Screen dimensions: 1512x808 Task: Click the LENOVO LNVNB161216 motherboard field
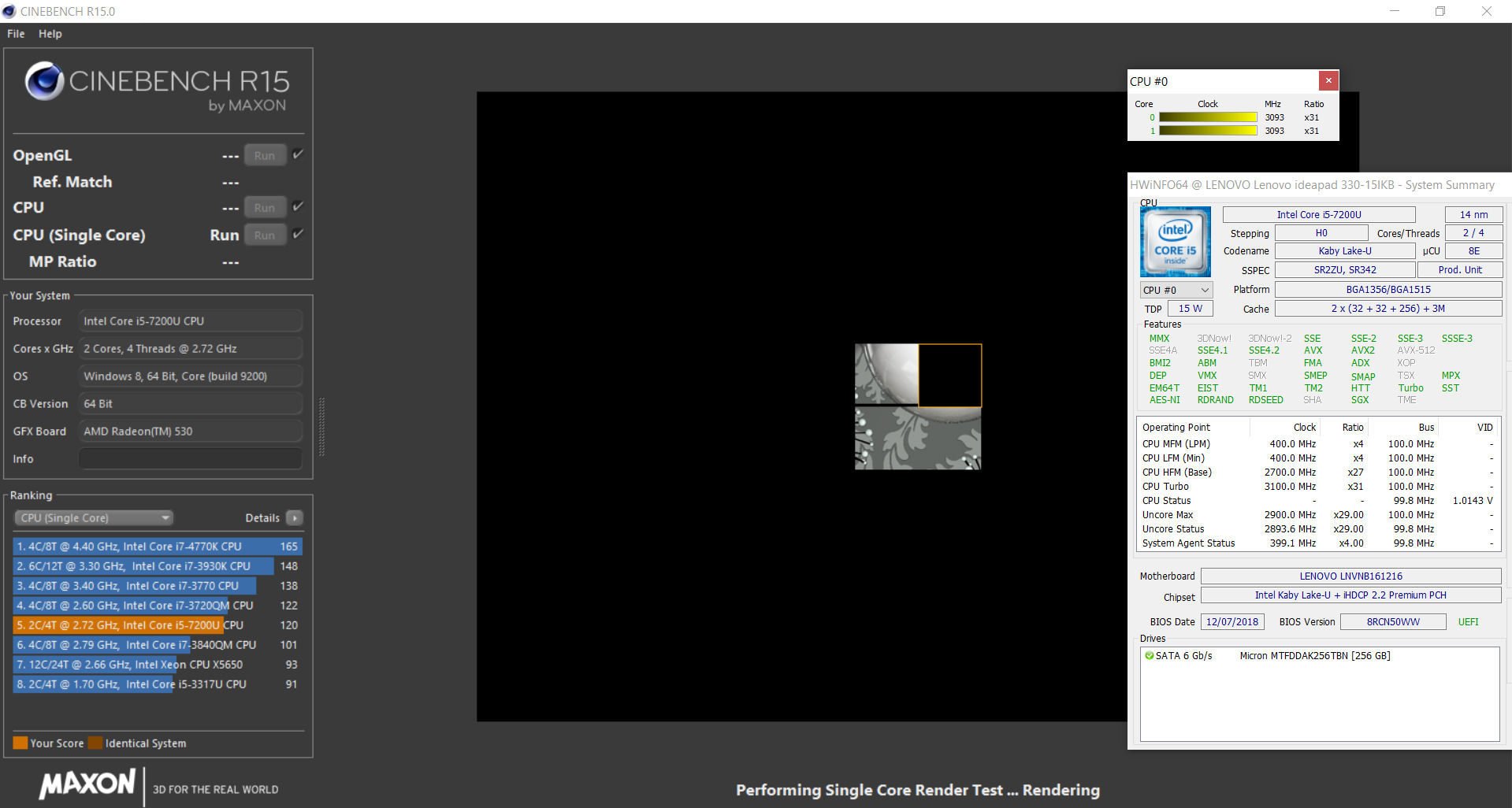(x=1350, y=576)
